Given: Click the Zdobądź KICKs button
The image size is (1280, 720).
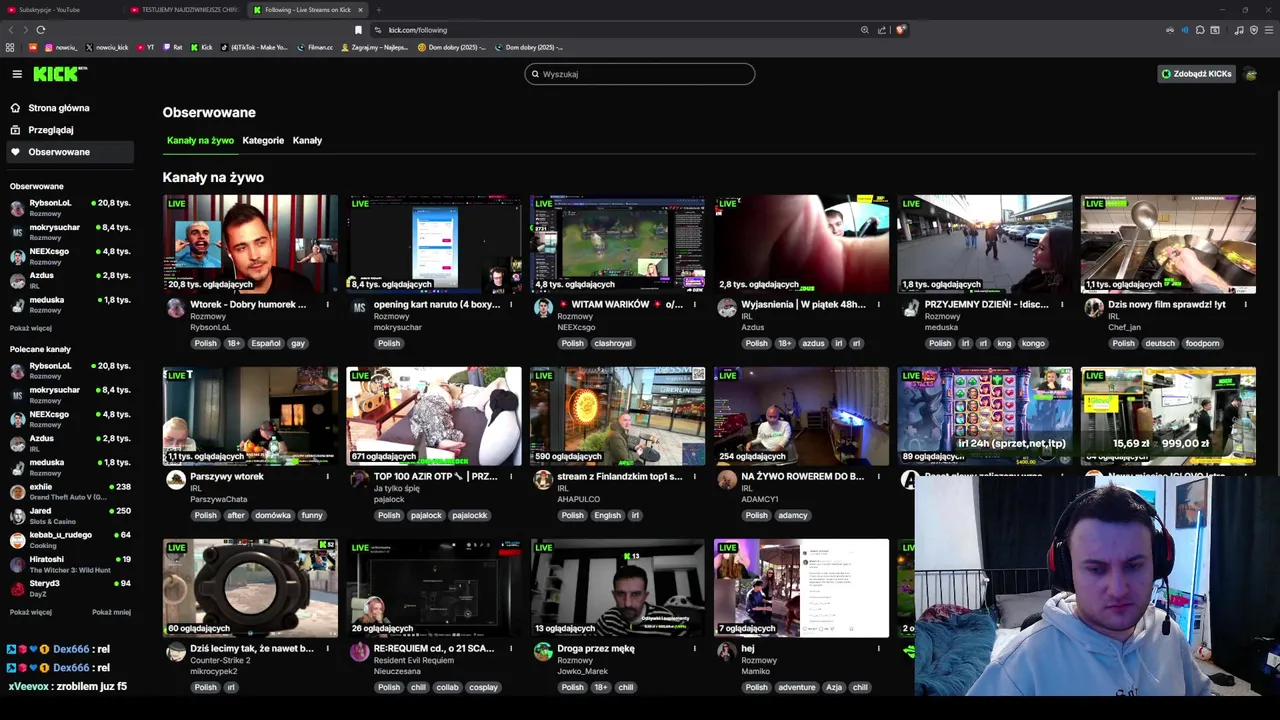Looking at the screenshot, I should [x=1196, y=74].
